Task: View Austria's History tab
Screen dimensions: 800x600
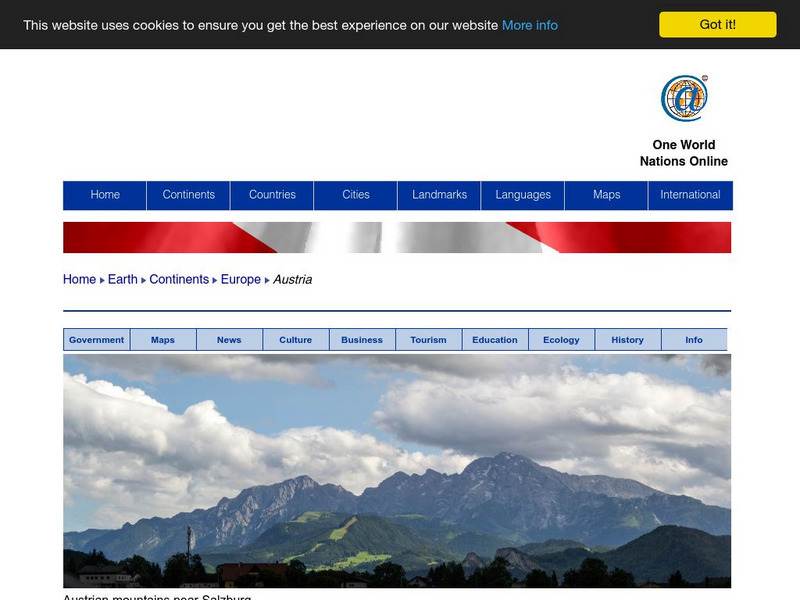Action: tap(628, 339)
